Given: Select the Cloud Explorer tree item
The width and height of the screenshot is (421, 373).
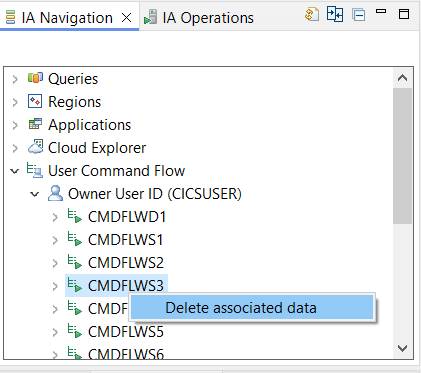Looking at the screenshot, I should coord(97,148).
